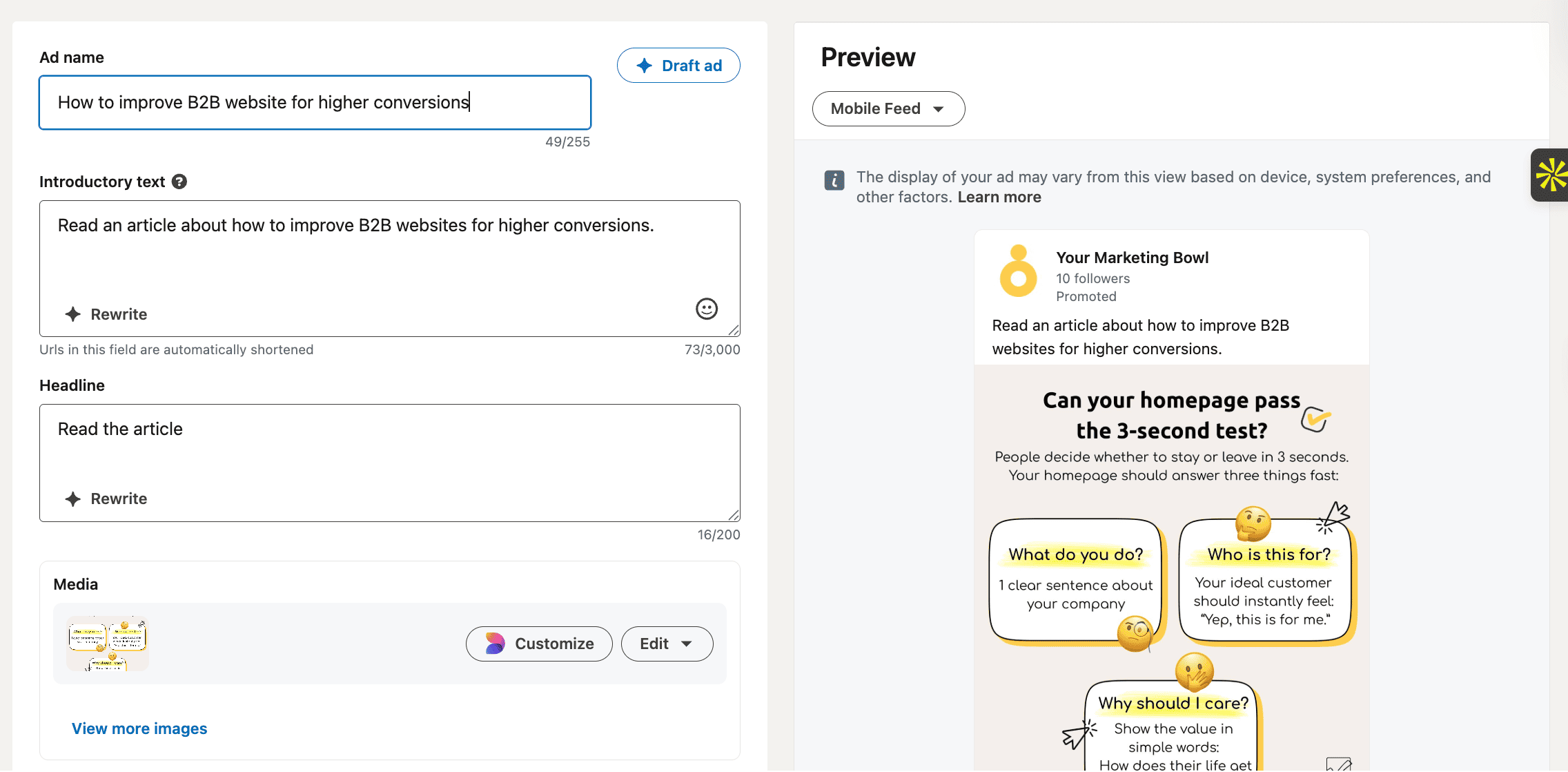Open the View more images link
This screenshot has height=772, width=1568.
(x=139, y=728)
